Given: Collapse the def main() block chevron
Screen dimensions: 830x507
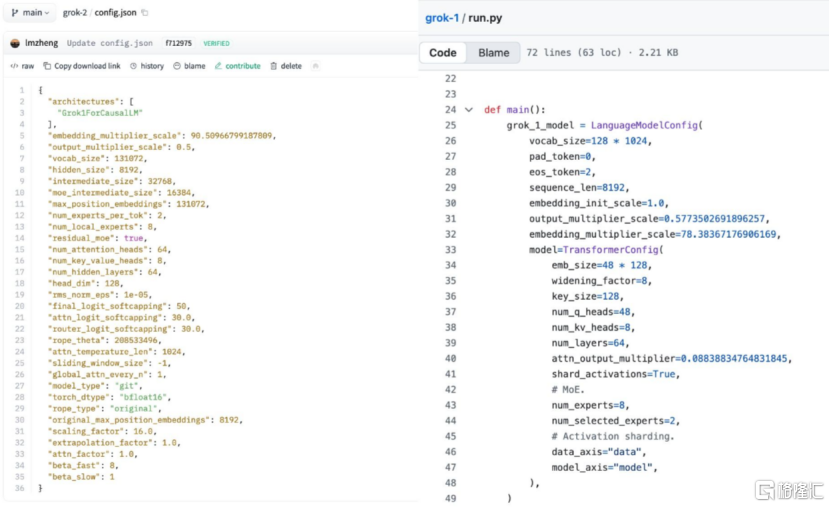Looking at the screenshot, I should tap(468, 110).
